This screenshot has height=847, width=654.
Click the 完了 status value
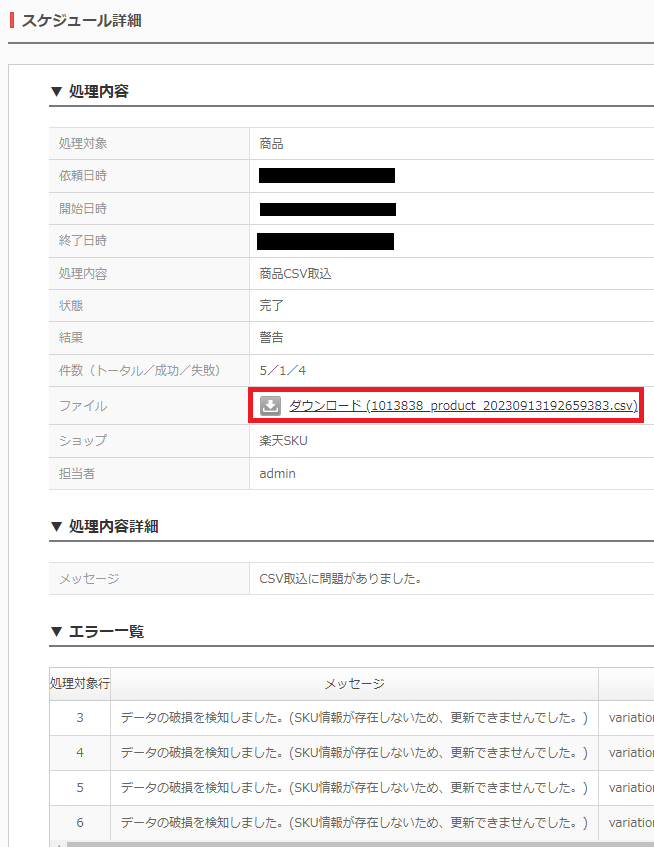point(271,305)
